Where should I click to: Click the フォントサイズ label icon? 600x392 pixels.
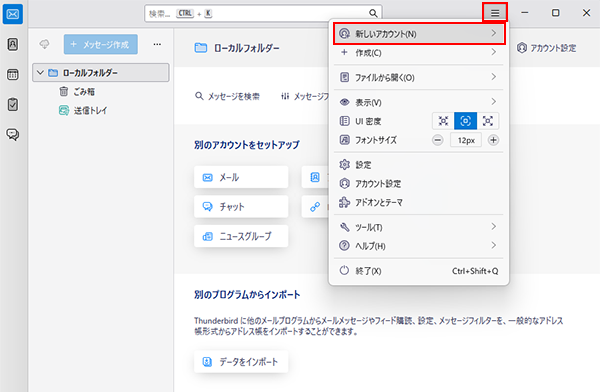(x=344, y=140)
